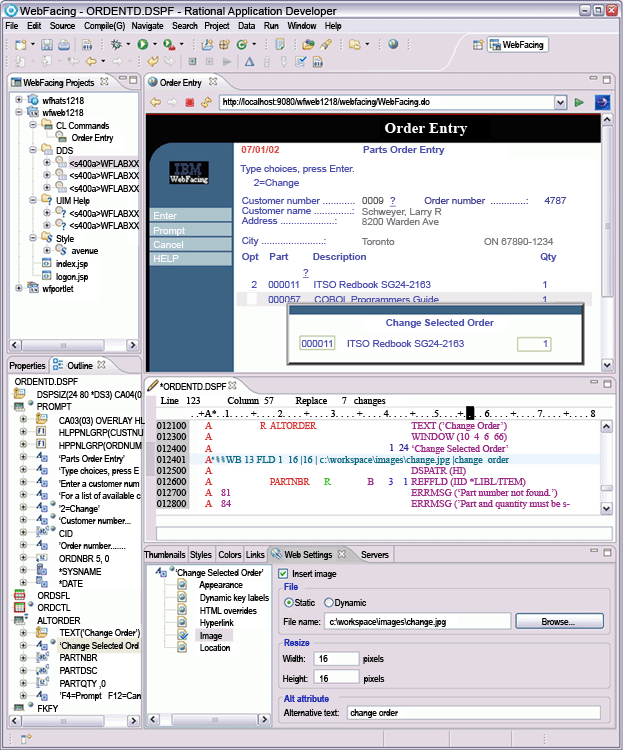This screenshot has width=623, height=750.
Task: Click the Run External Tools icon
Action: pos(168,44)
